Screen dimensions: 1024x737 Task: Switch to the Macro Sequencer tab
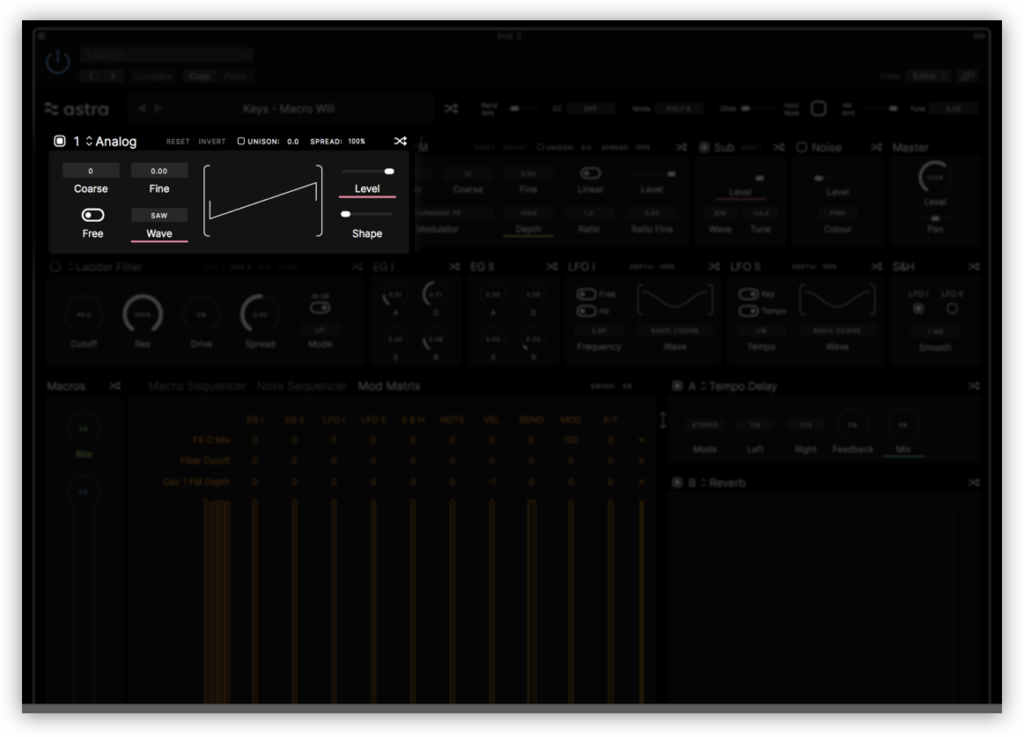tap(197, 386)
